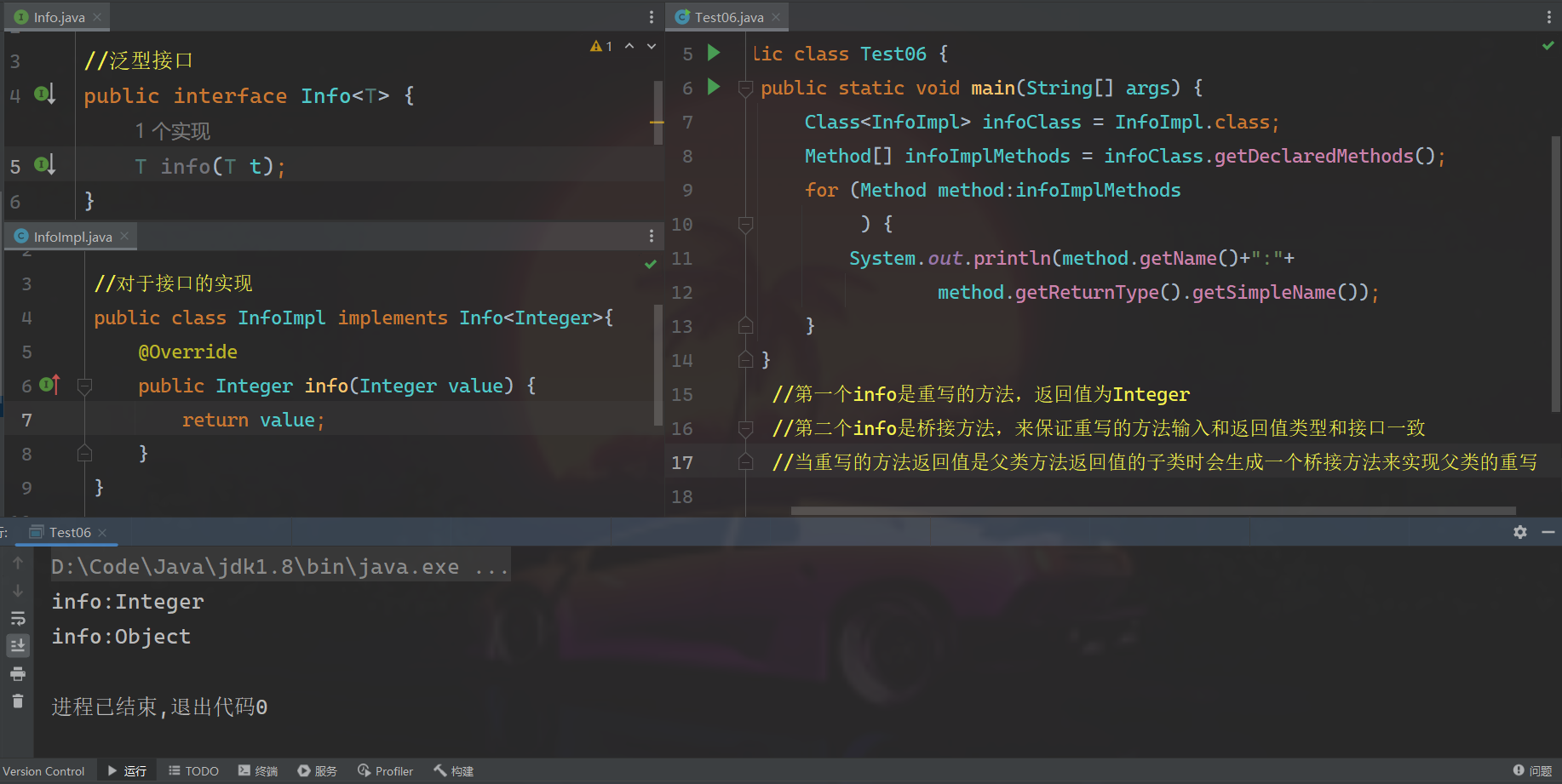The height and width of the screenshot is (784, 1562).
Task: Open the Version Control tool window
Action: tap(43, 771)
